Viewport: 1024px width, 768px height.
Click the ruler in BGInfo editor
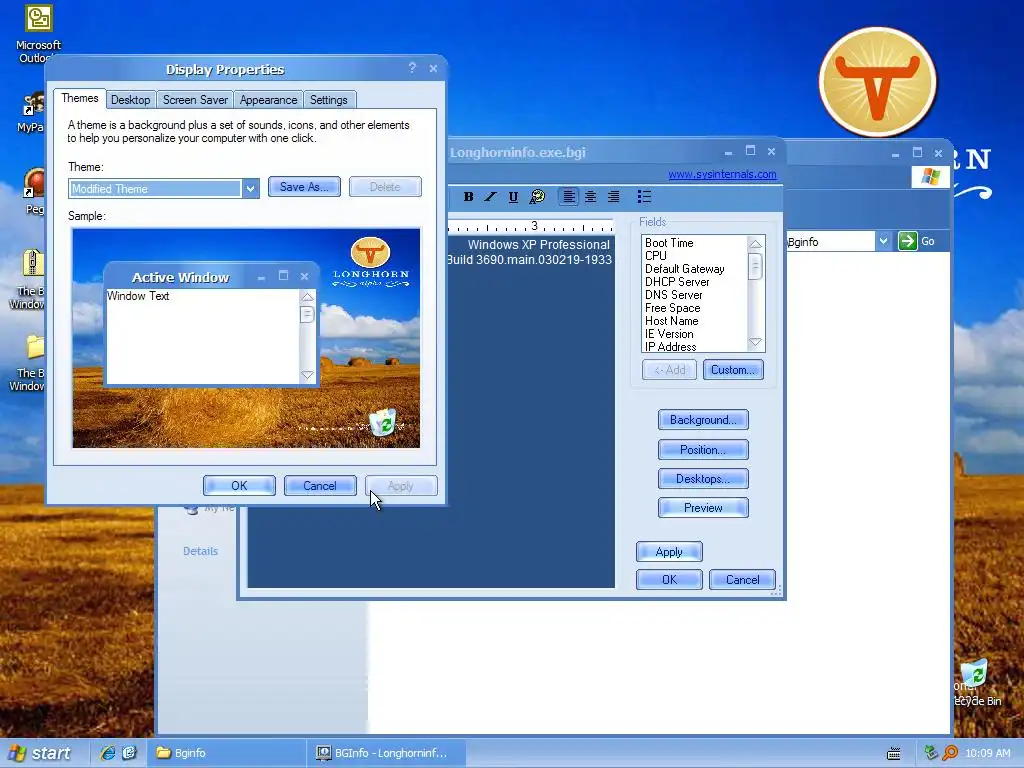[530, 227]
